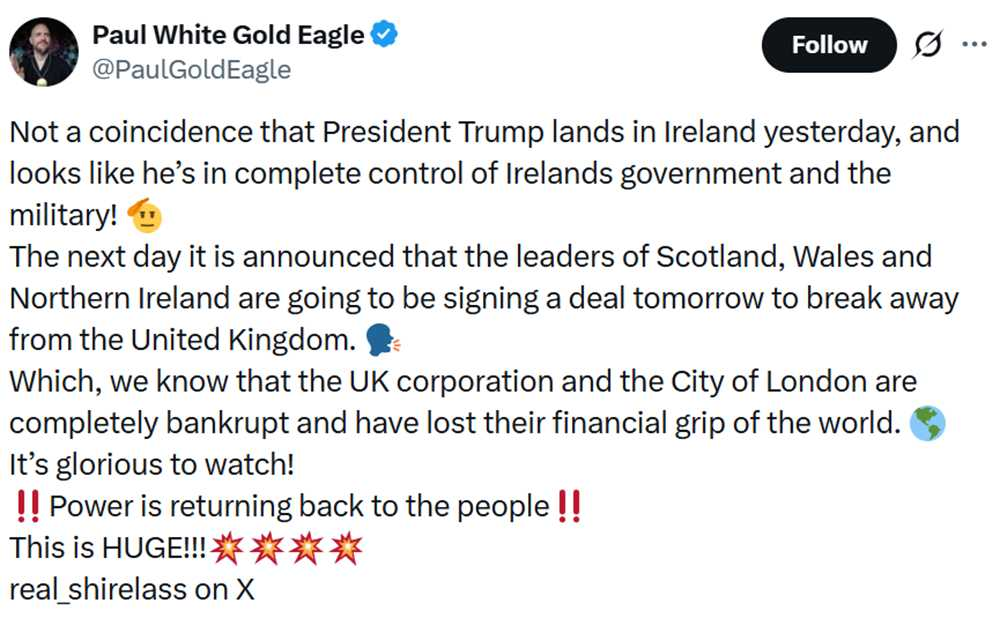Click the red double exclamation before Power

coord(27,506)
